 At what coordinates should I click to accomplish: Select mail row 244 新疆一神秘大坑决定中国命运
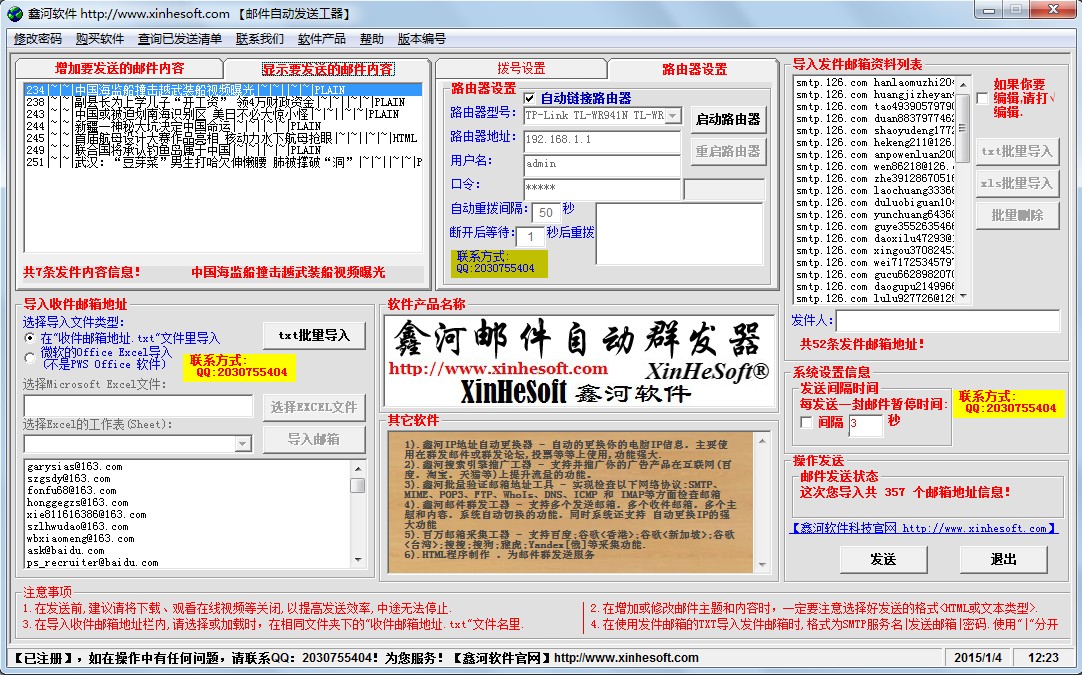[x=223, y=126]
